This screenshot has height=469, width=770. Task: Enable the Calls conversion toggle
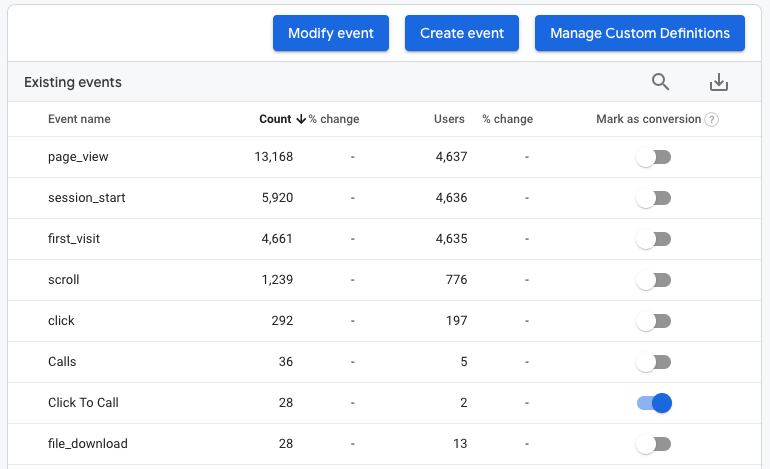654,362
